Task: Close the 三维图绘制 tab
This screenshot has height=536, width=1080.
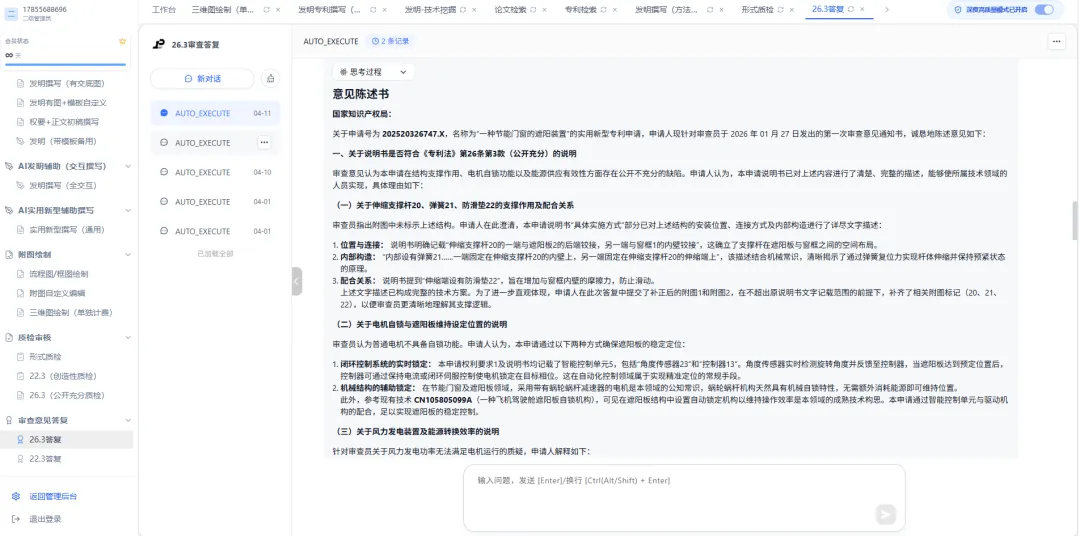Action: point(278,10)
